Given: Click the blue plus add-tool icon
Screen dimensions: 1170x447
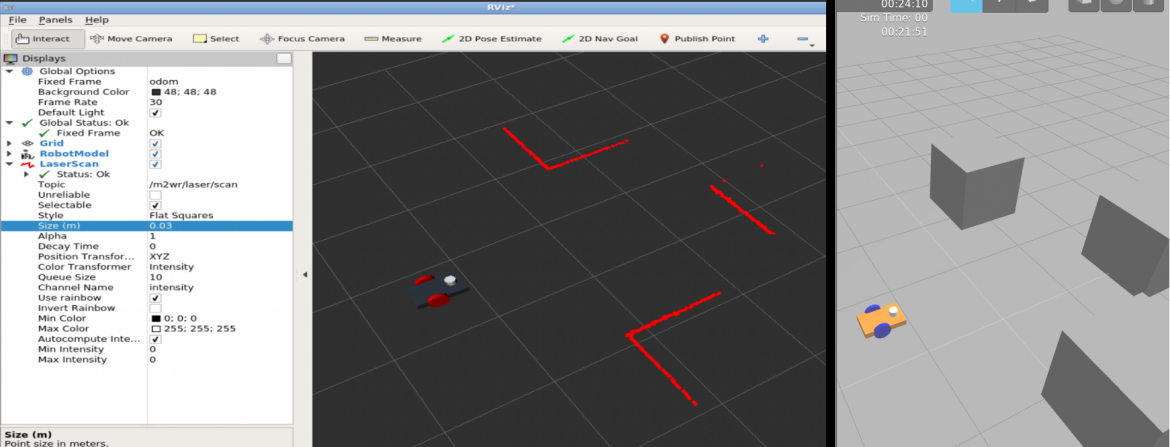Looking at the screenshot, I should [763, 39].
